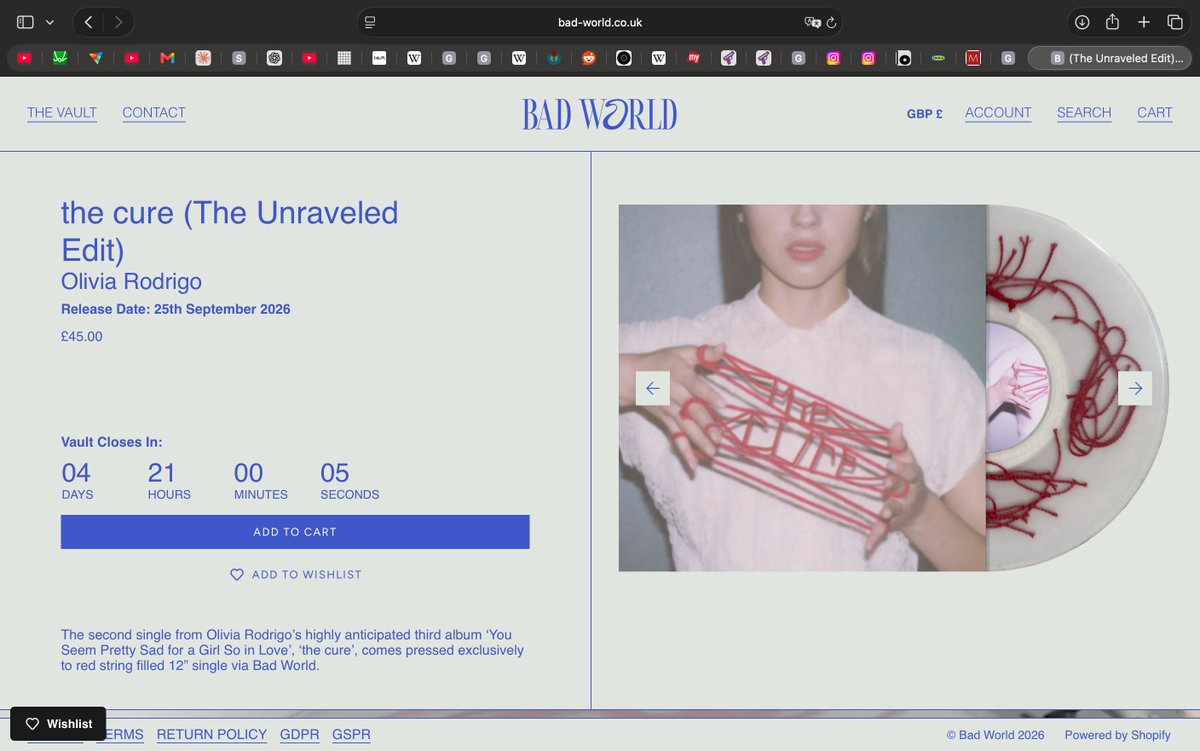
Task: Open THE VAULT menu link
Action: pos(62,113)
